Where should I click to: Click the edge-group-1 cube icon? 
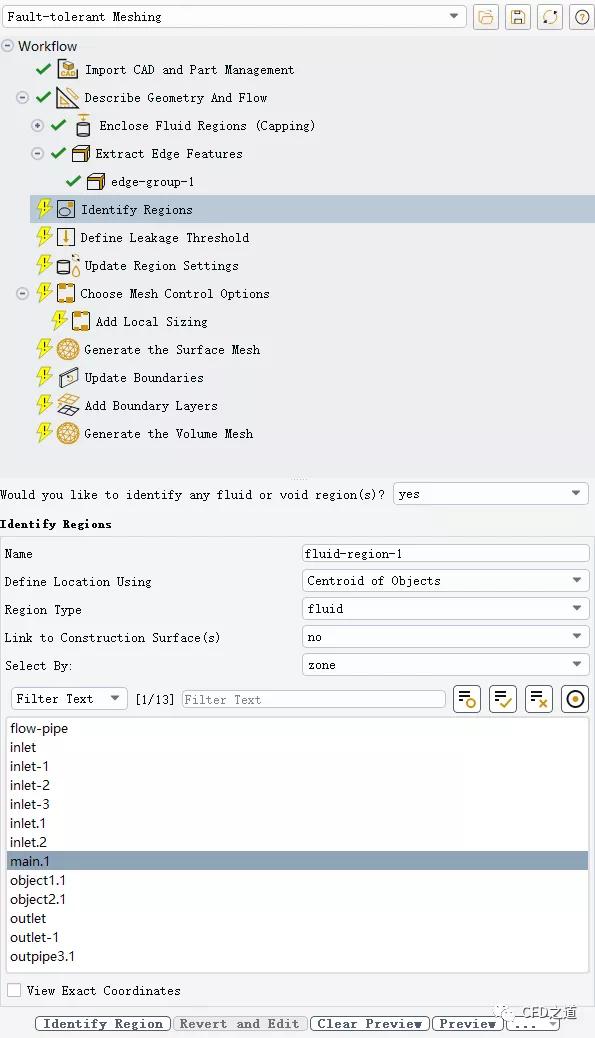pos(96,181)
